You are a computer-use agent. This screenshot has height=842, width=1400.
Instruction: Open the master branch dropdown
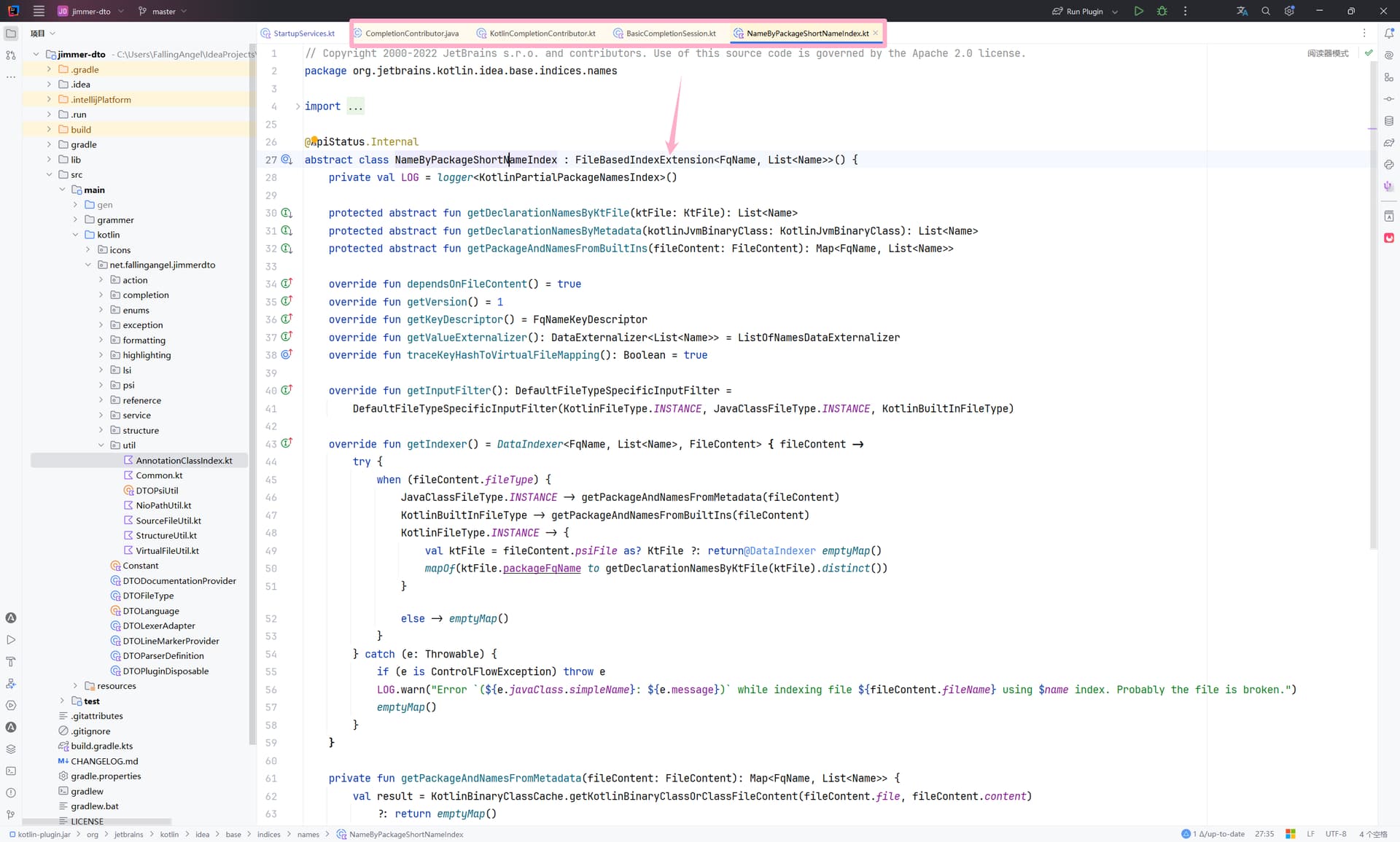163,11
